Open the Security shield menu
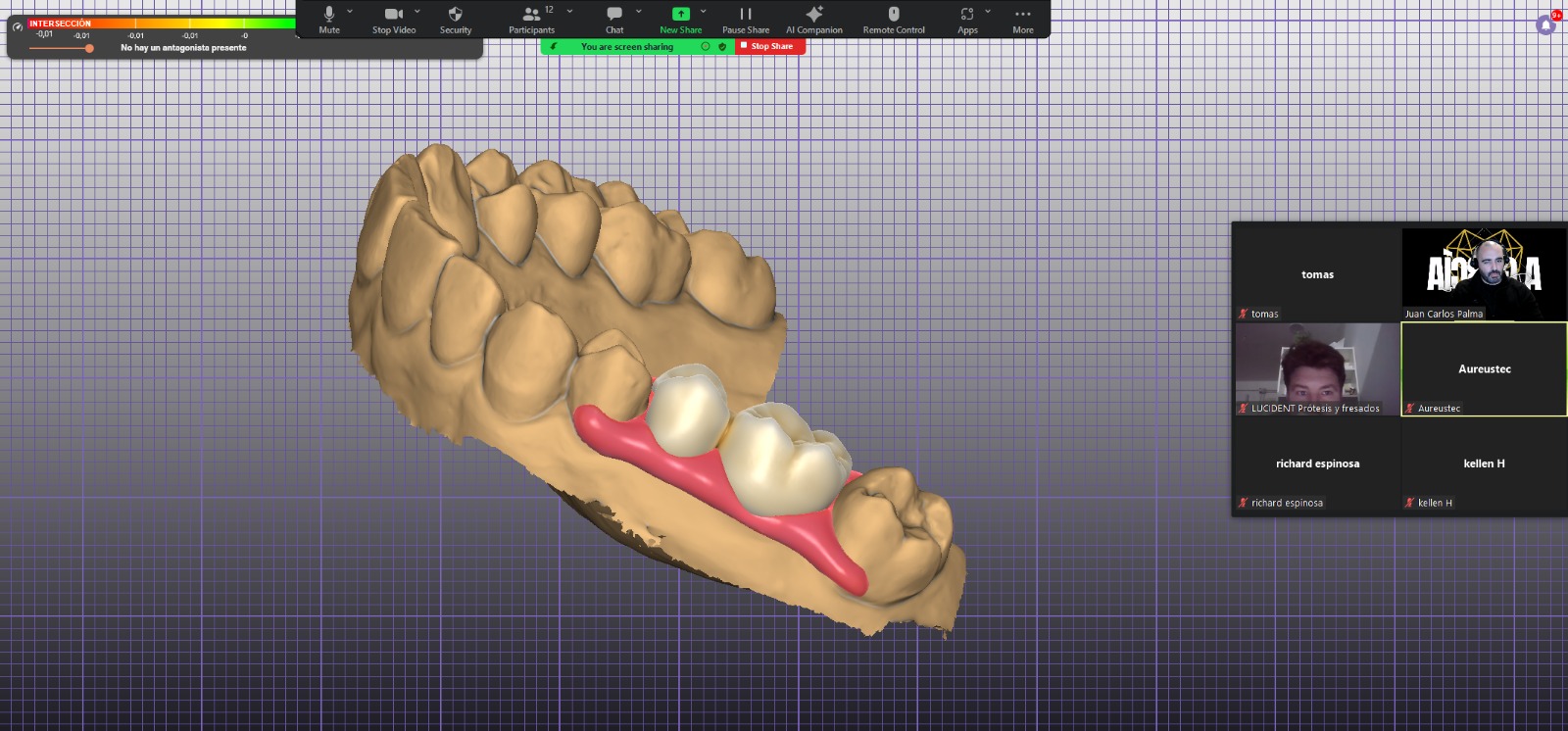Image resolution: width=1568 pixels, height=731 pixels. (x=456, y=19)
